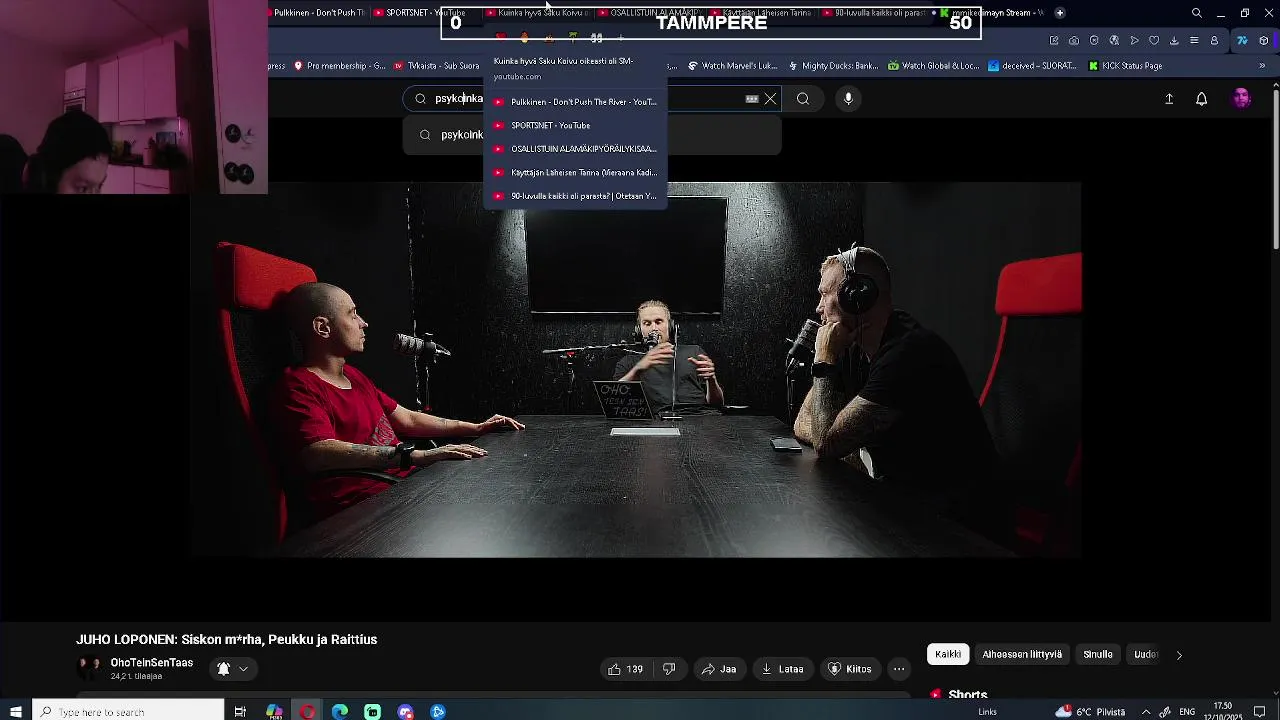The height and width of the screenshot is (720, 1280).
Task: Start YouTube voice search with microphone
Action: pos(848,99)
